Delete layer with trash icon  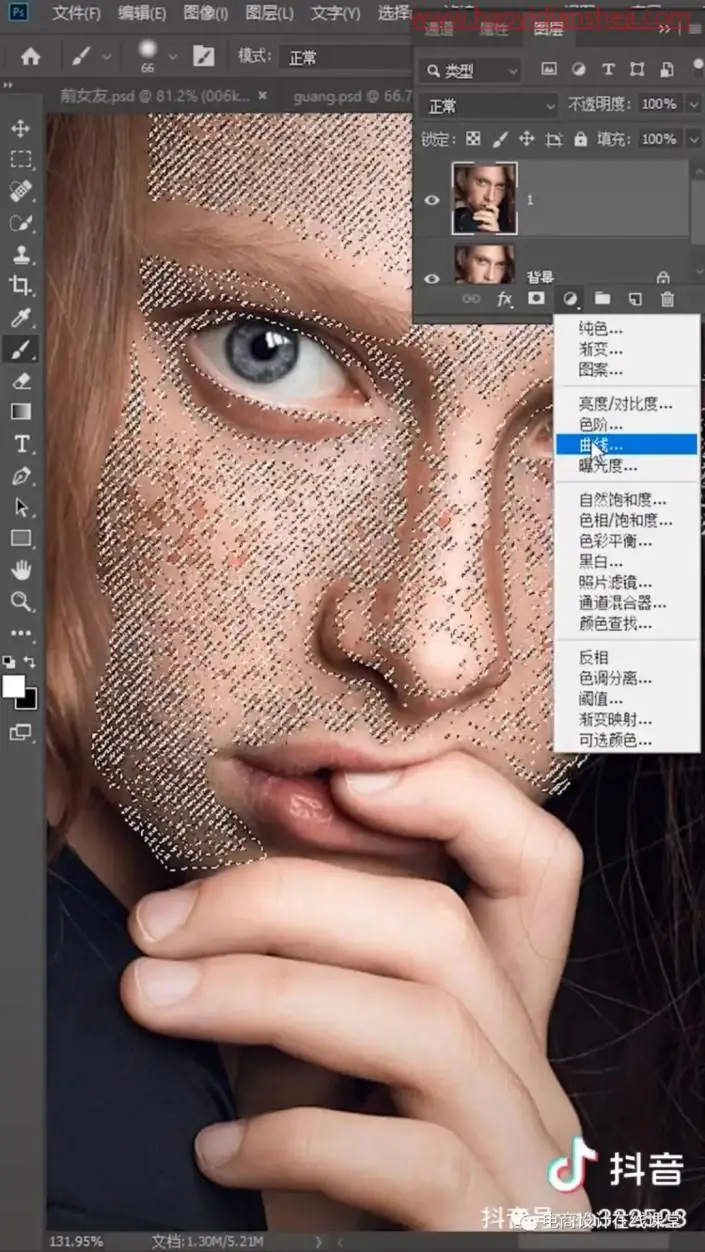(x=667, y=298)
